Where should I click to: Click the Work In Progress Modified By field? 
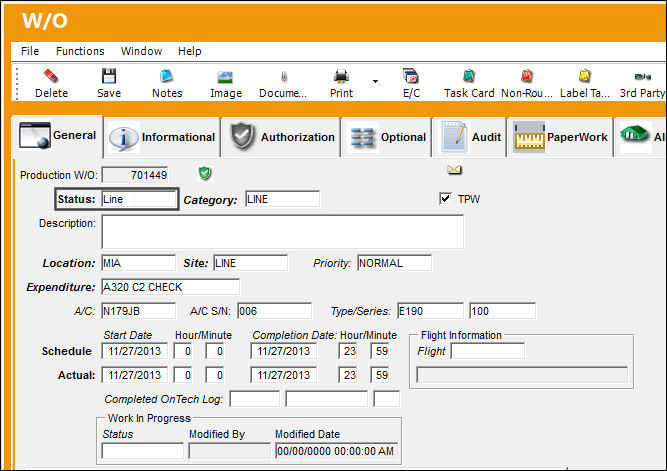229,451
